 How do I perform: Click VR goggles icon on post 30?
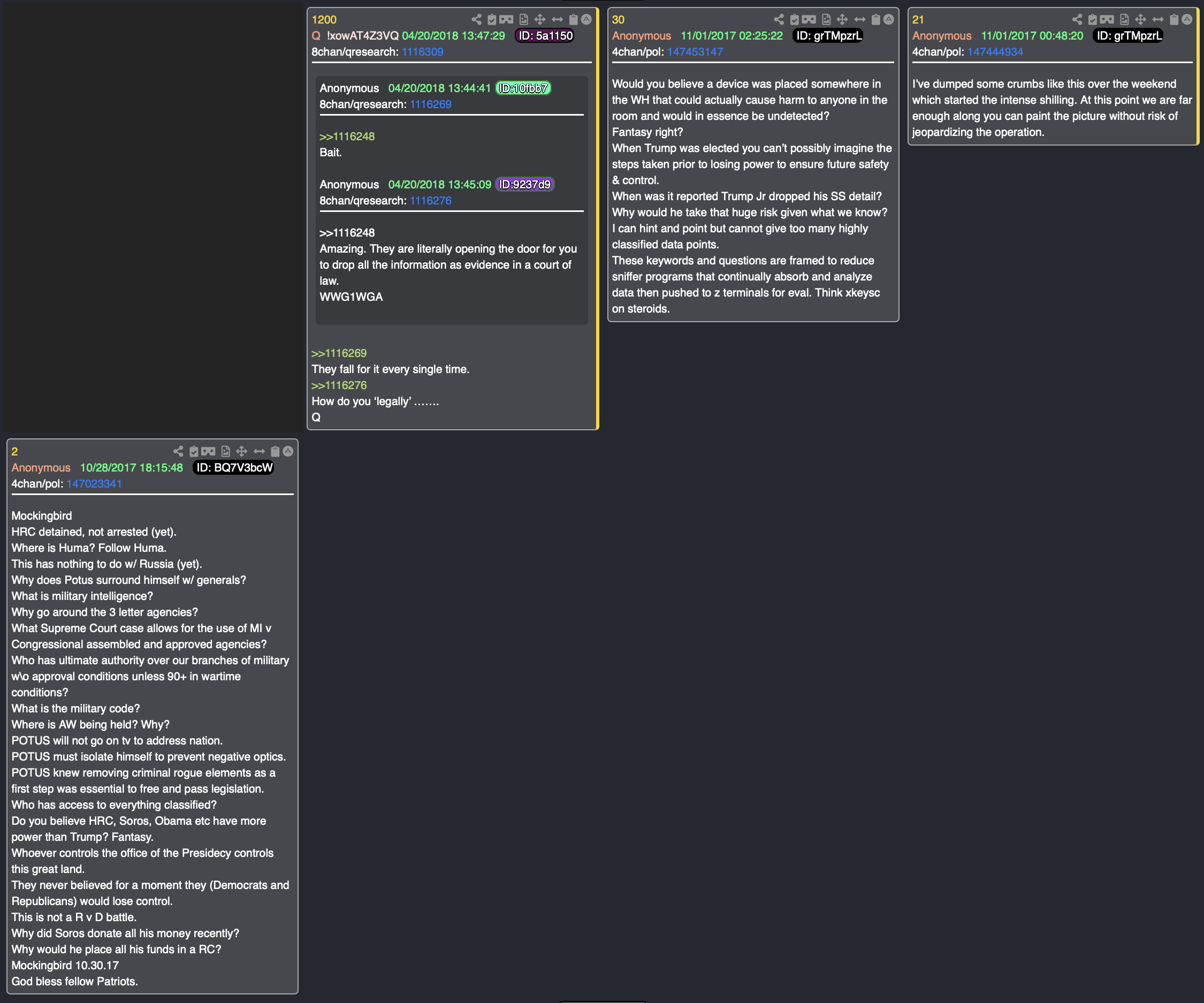(809, 19)
